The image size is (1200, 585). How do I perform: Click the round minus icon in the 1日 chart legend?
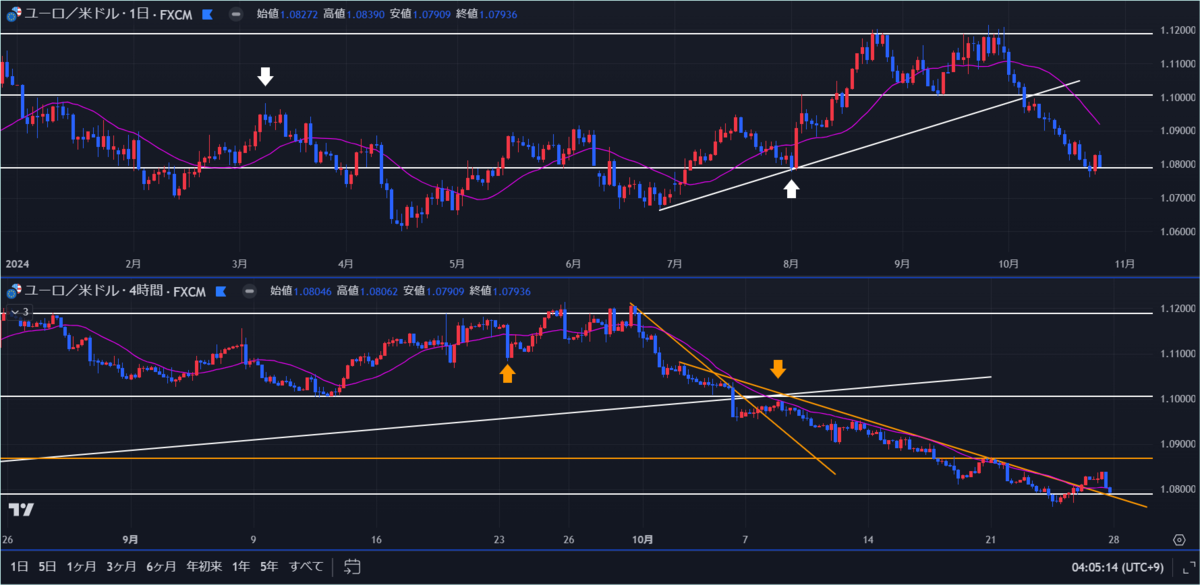click(x=235, y=14)
